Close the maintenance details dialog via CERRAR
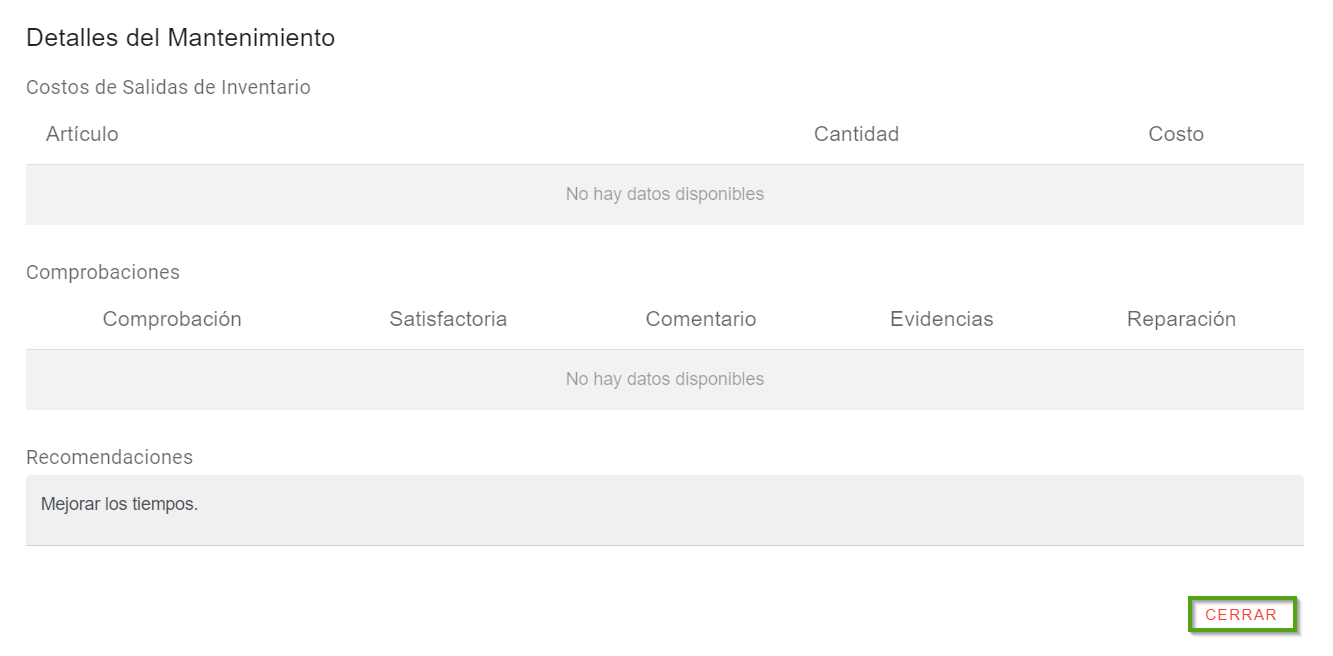1333x656 pixels. click(1241, 615)
